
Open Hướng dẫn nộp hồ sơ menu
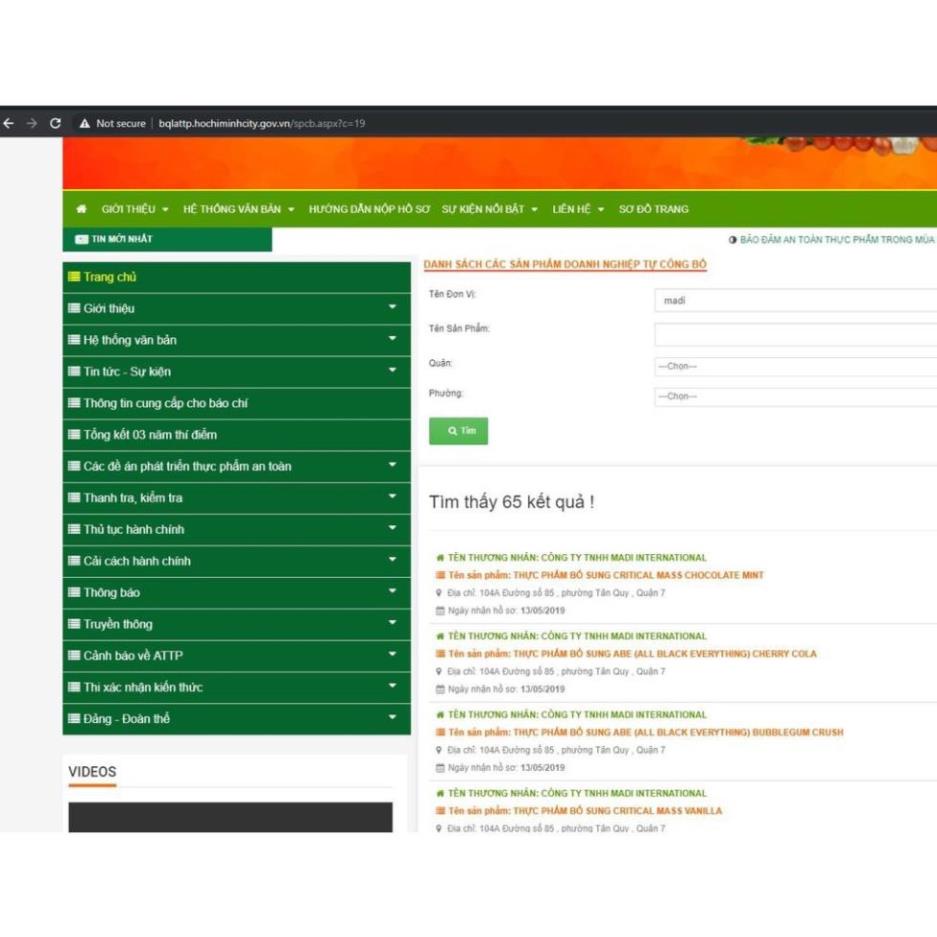369,209
